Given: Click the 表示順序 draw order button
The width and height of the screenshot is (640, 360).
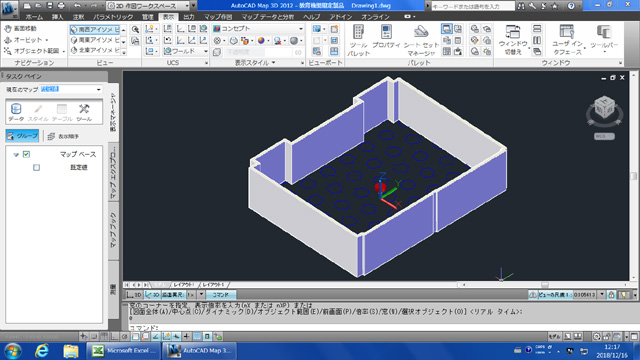Looking at the screenshot, I should pyautogui.click(x=63, y=136).
